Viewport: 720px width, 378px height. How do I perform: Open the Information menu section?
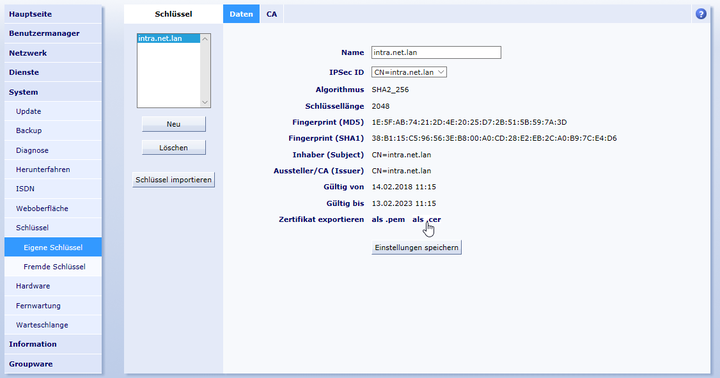[53, 344]
